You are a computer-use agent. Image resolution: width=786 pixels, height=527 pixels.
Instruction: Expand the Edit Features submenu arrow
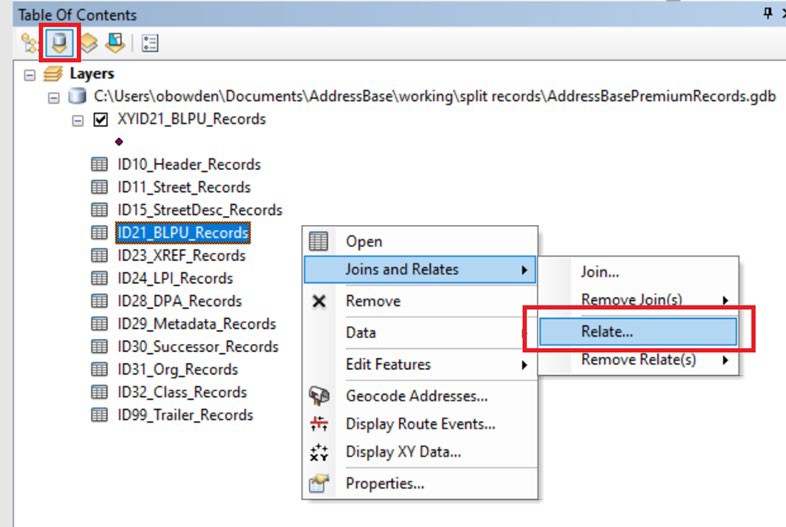click(x=524, y=365)
